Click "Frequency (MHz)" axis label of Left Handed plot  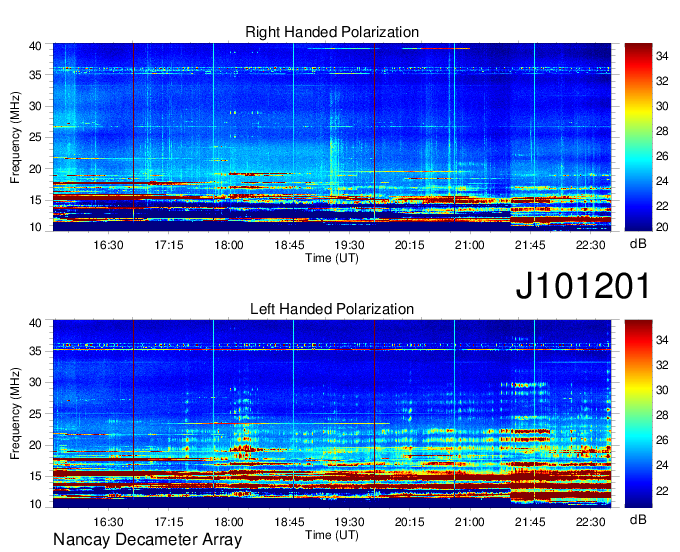pos(15,414)
